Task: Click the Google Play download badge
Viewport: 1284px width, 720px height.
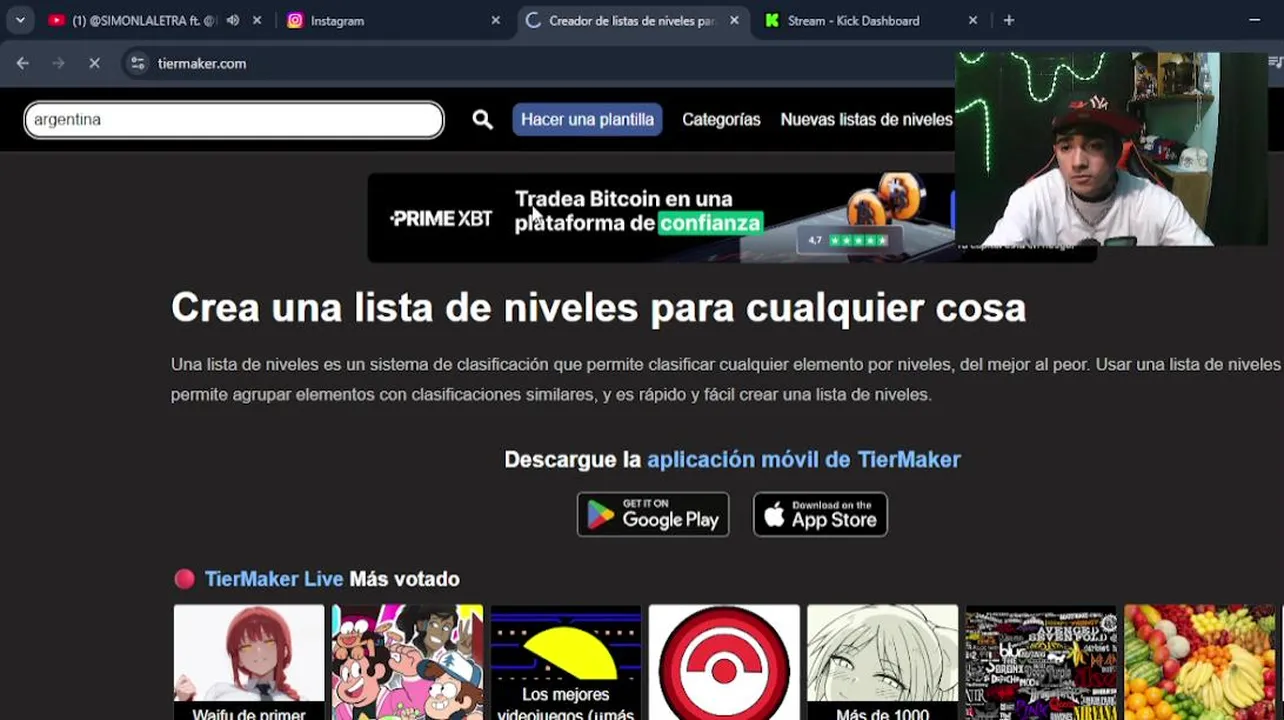Action: coord(653,514)
